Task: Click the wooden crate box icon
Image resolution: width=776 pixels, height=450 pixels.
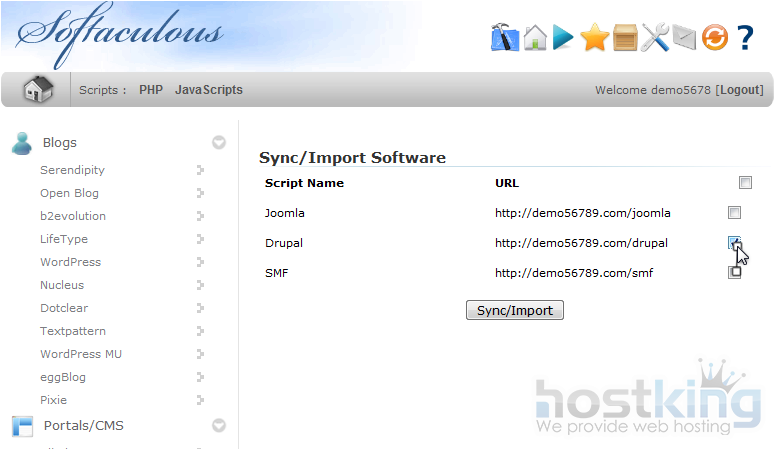Action: pos(625,38)
